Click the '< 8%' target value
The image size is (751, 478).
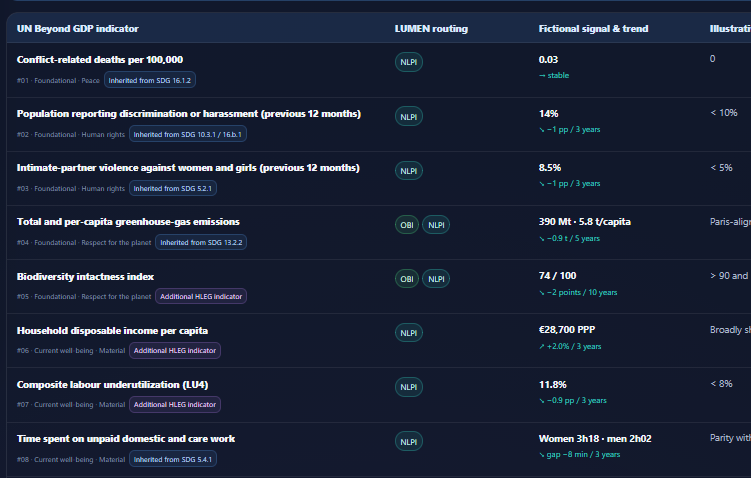721,384
